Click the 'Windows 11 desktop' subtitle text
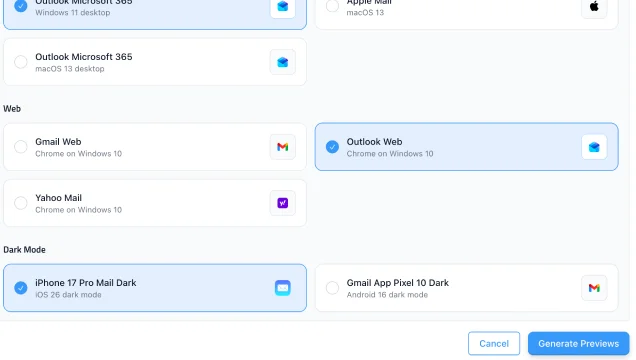This screenshot has width=636, height=360. pos(73,13)
